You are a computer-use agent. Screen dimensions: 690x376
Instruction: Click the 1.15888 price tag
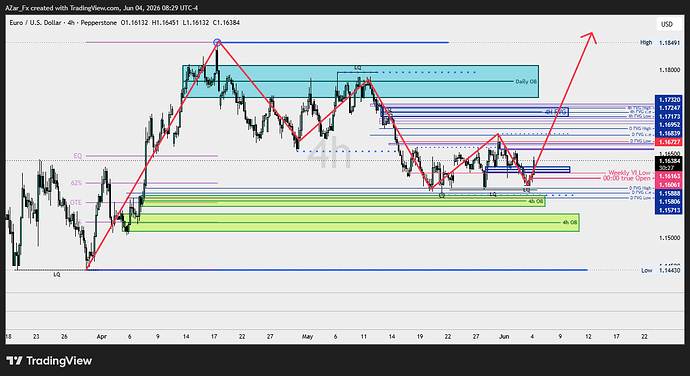(669, 193)
